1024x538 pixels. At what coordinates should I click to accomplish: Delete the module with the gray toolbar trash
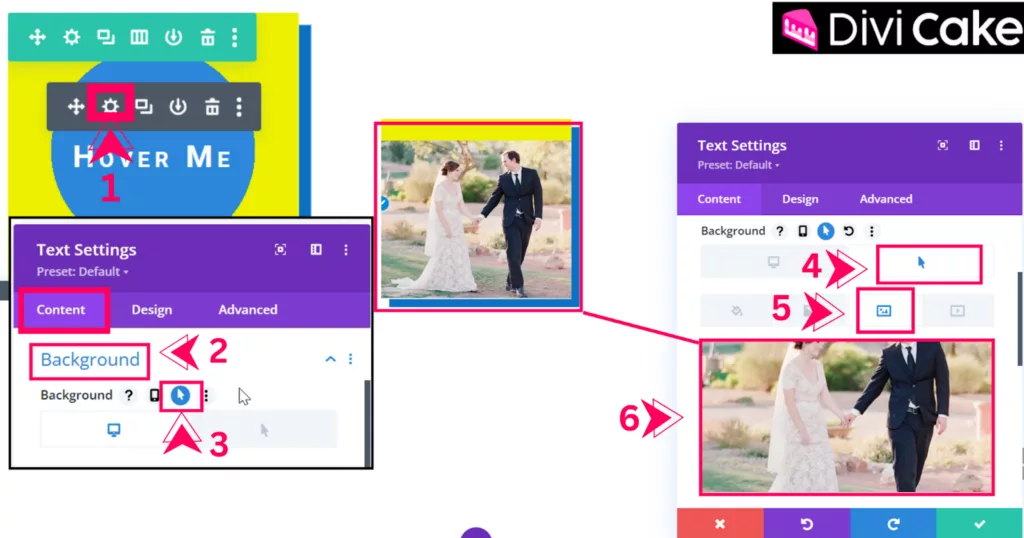point(212,106)
